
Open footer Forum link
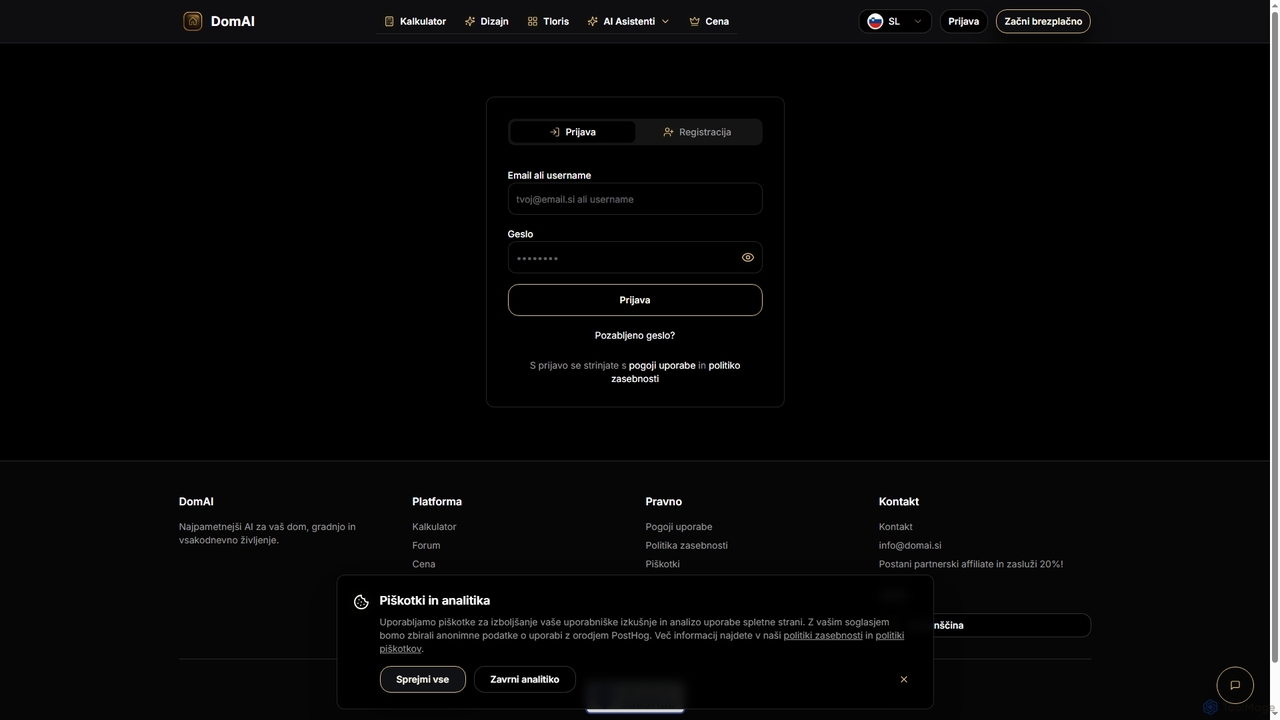coord(426,546)
